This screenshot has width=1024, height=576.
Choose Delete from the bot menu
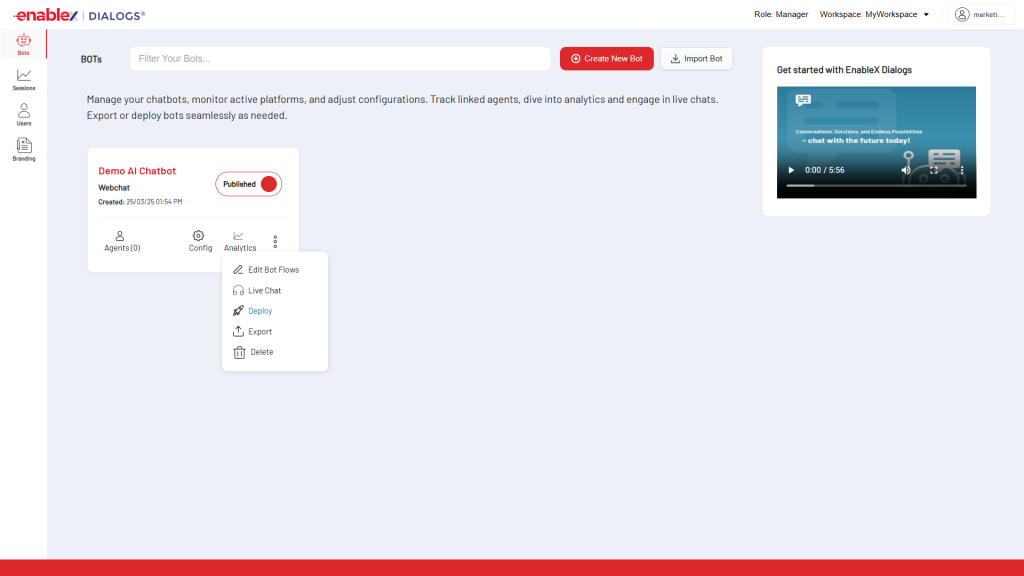click(253, 352)
